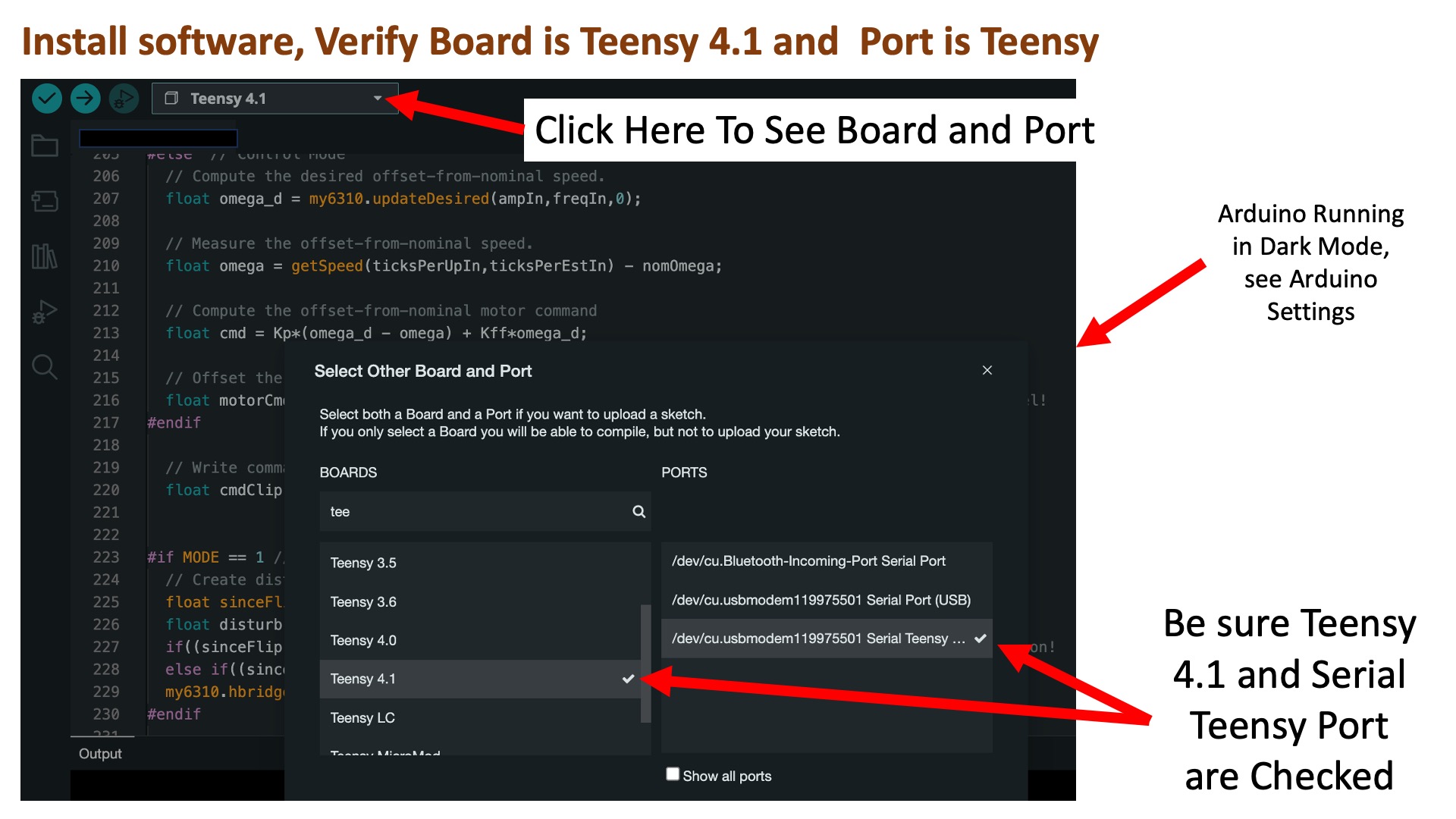Enable the Show all ports checkbox
Screen dimensions: 1456x819
click(x=673, y=774)
